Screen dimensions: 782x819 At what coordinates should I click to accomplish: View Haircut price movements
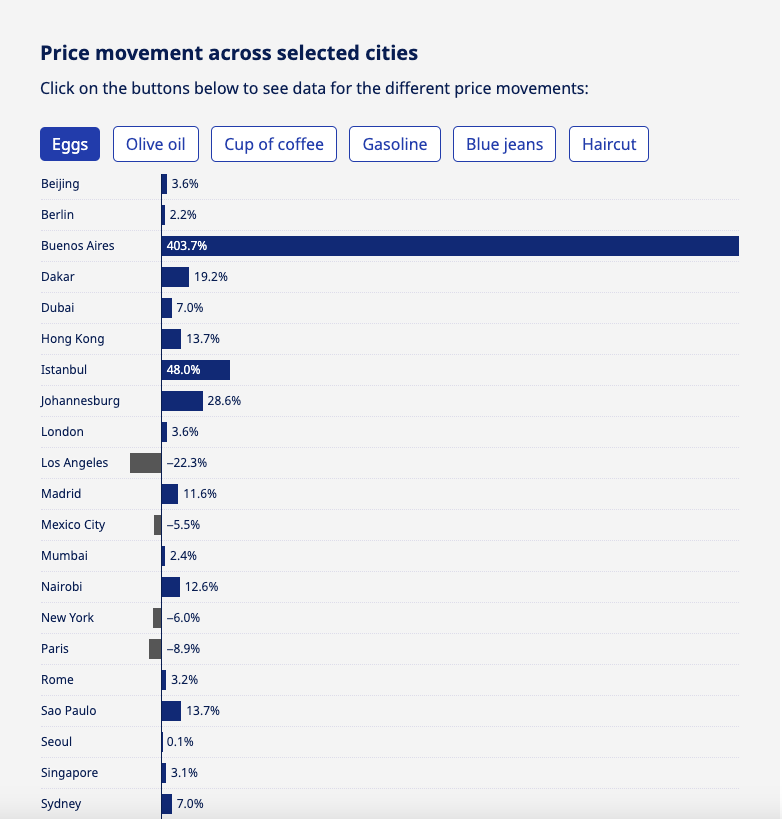coord(609,144)
